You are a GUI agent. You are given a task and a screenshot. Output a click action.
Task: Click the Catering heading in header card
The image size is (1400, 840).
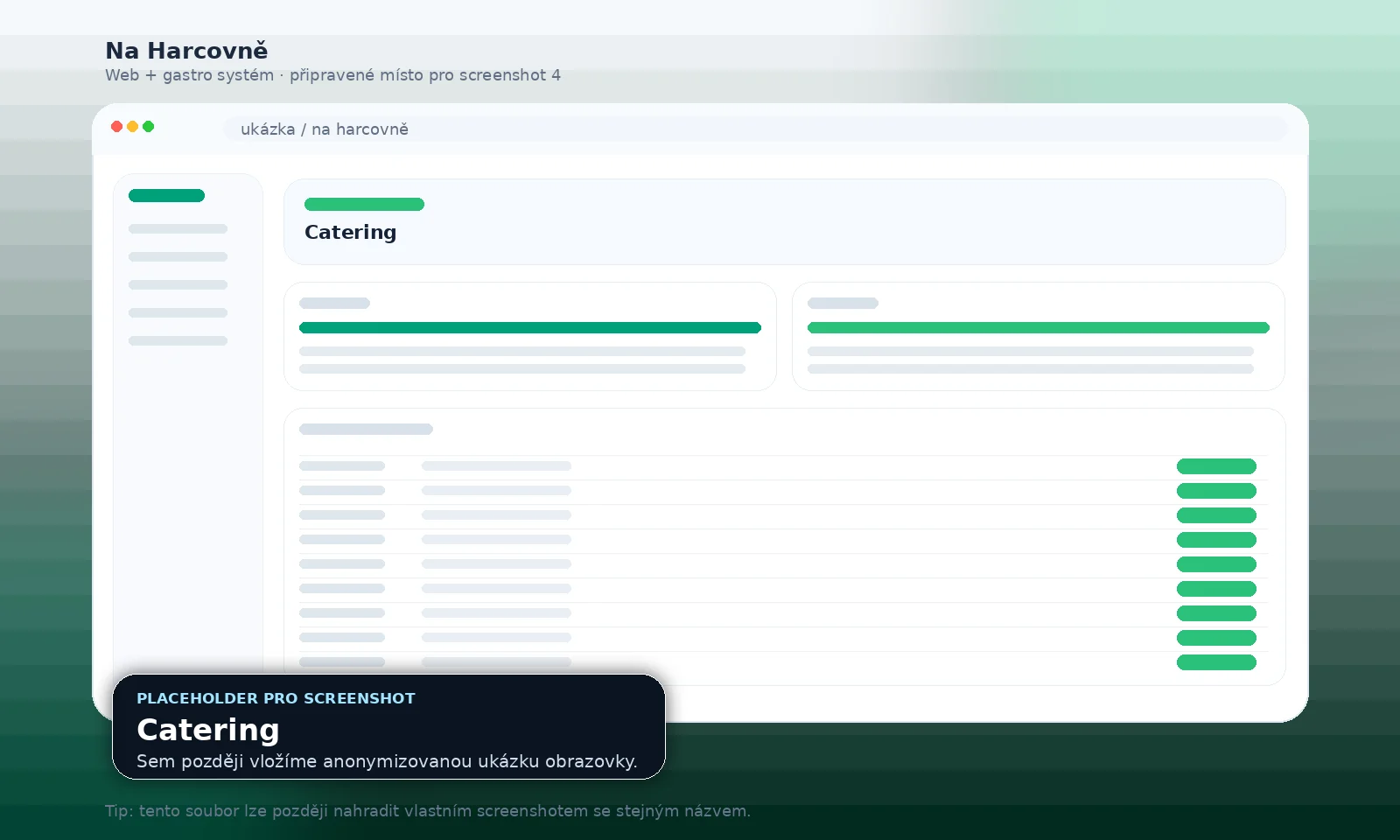[x=350, y=232]
